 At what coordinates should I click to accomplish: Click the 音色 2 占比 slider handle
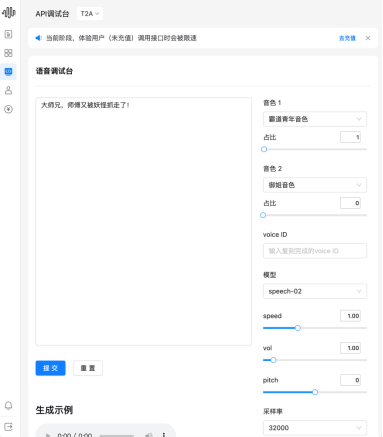tap(263, 215)
